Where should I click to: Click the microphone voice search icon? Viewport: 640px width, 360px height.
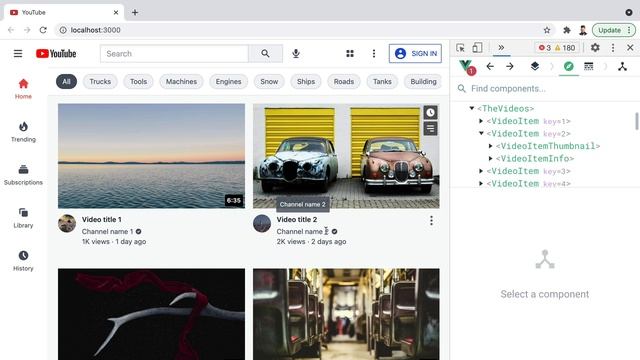coord(296,53)
